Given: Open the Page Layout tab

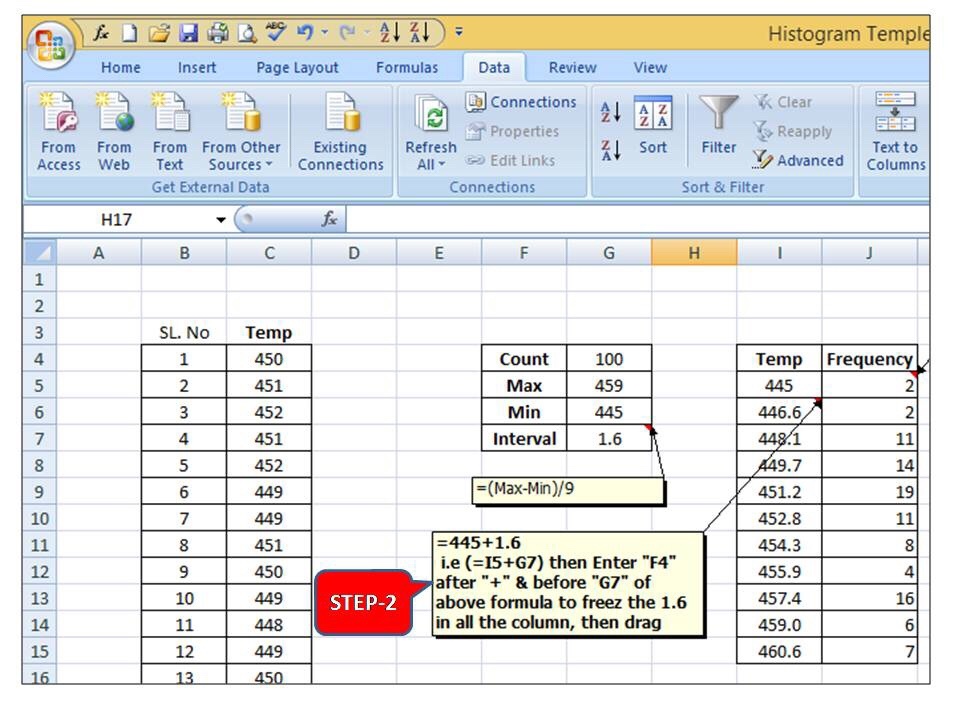Looking at the screenshot, I should 297,67.
